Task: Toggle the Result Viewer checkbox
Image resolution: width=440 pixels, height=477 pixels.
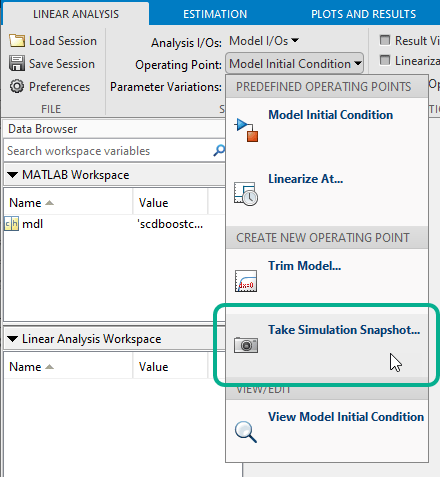Action: [385, 40]
